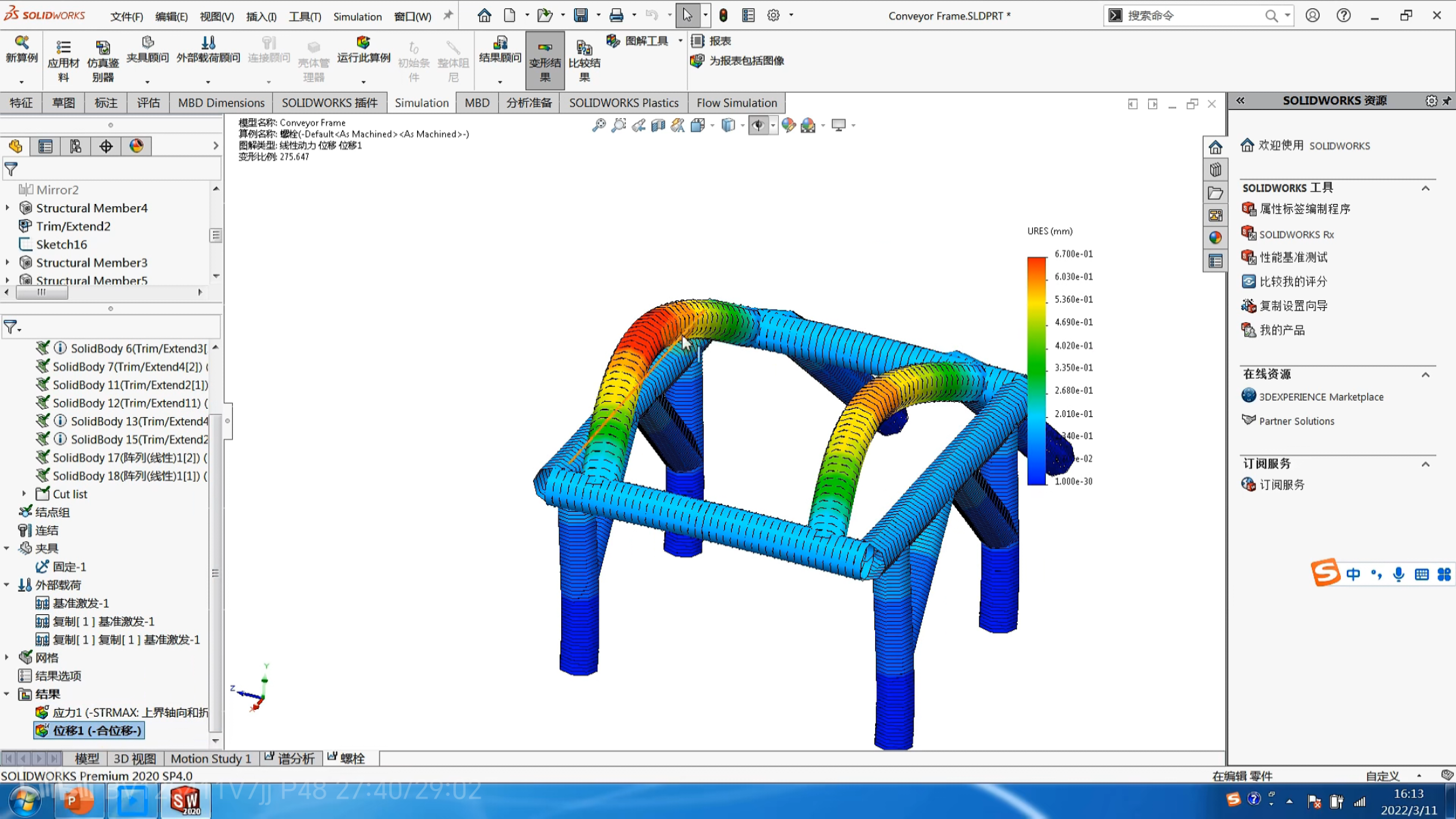
Task: Open the Simulation menu
Action: [358, 16]
